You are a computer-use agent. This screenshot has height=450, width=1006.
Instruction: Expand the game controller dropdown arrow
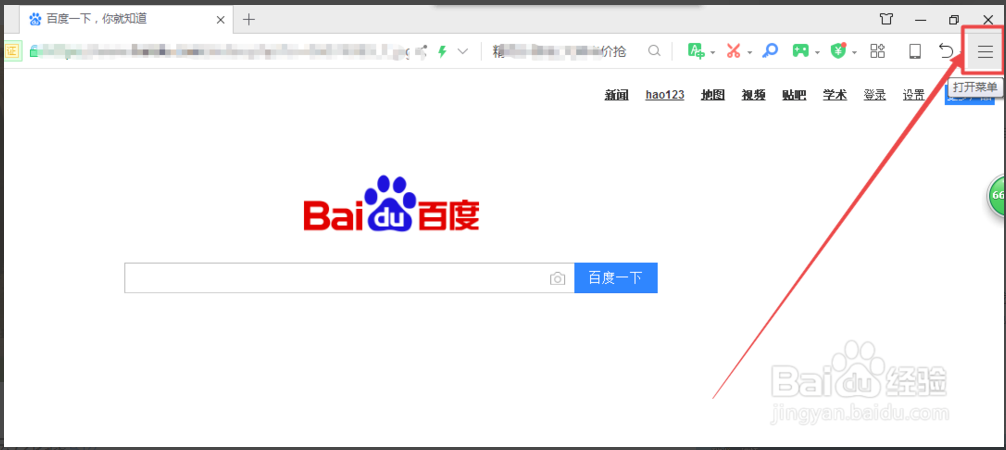(817, 53)
